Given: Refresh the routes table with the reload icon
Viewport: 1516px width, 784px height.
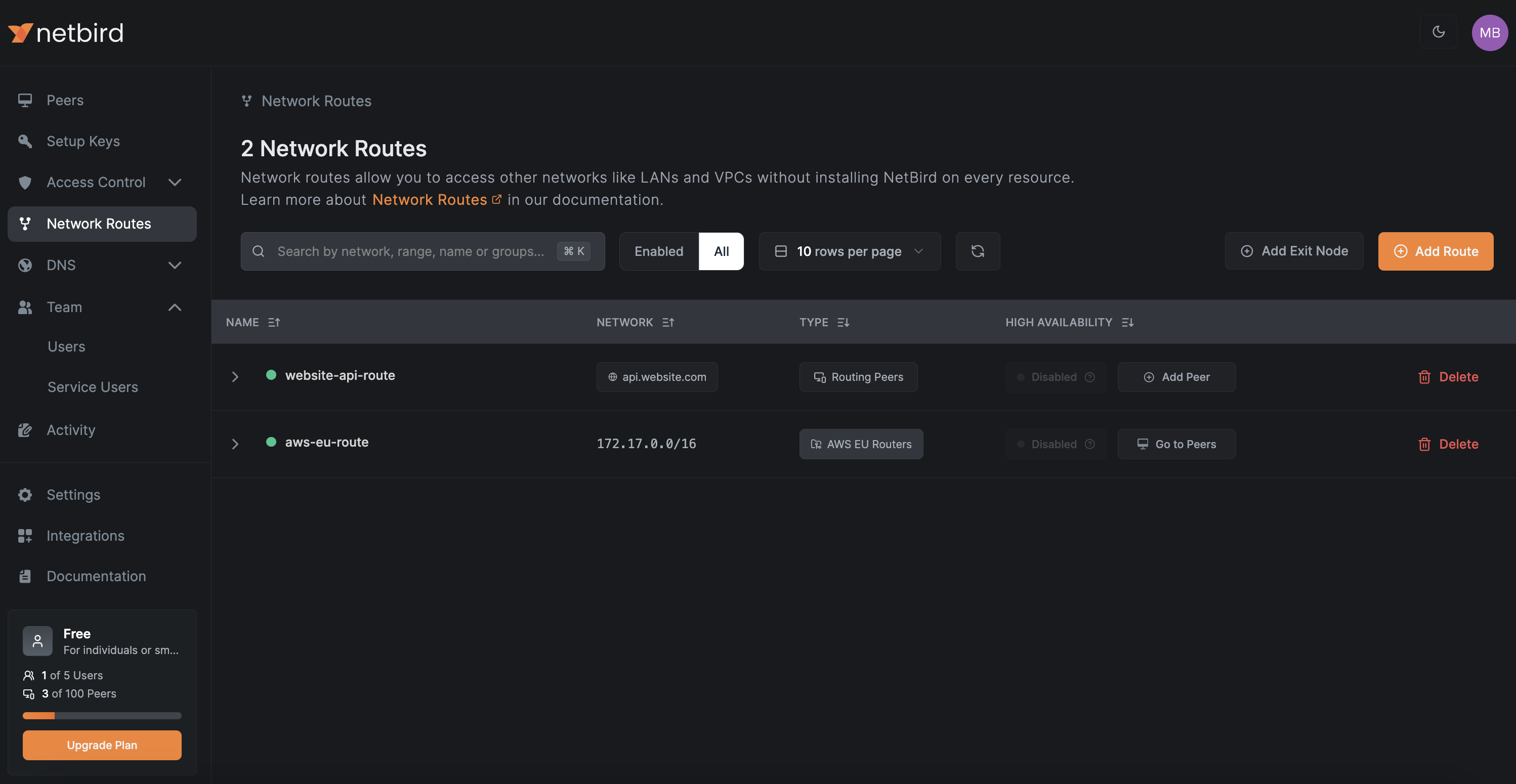Looking at the screenshot, I should point(977,251).
